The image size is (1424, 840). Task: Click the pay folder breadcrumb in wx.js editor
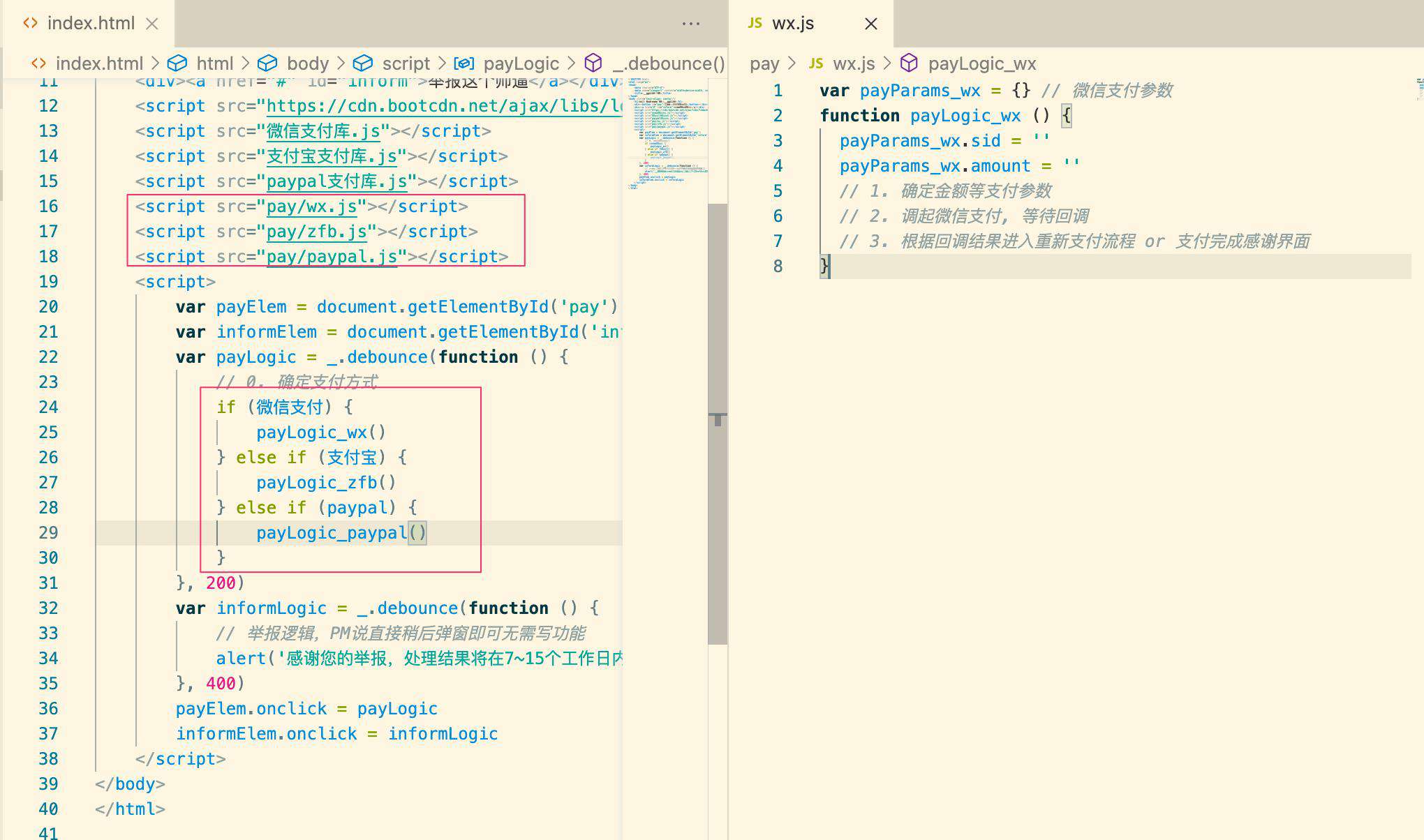point(764,63)
